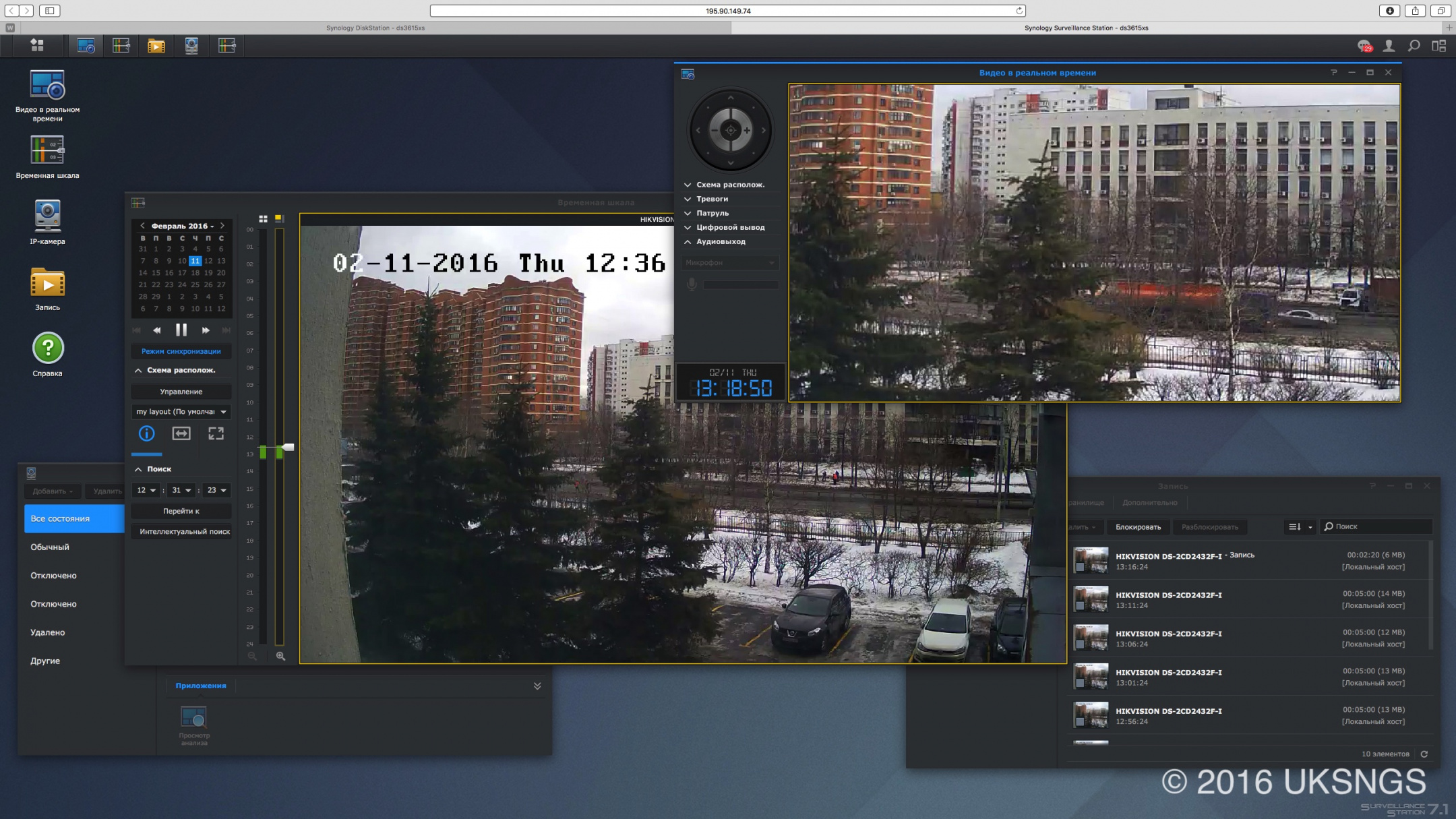Screen dimensions: 1456x819
Task: Click fast forward playback button
Action: point(206,330)
